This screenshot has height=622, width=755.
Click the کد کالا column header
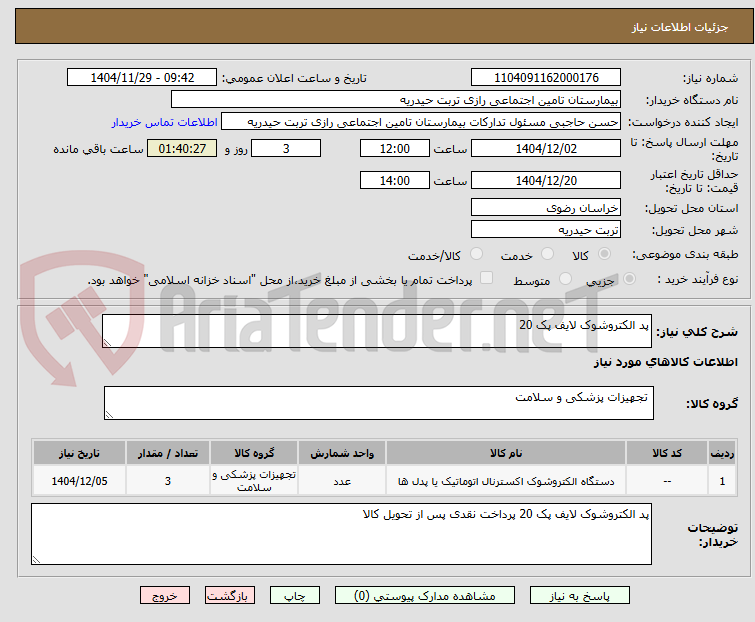(667, 453)
